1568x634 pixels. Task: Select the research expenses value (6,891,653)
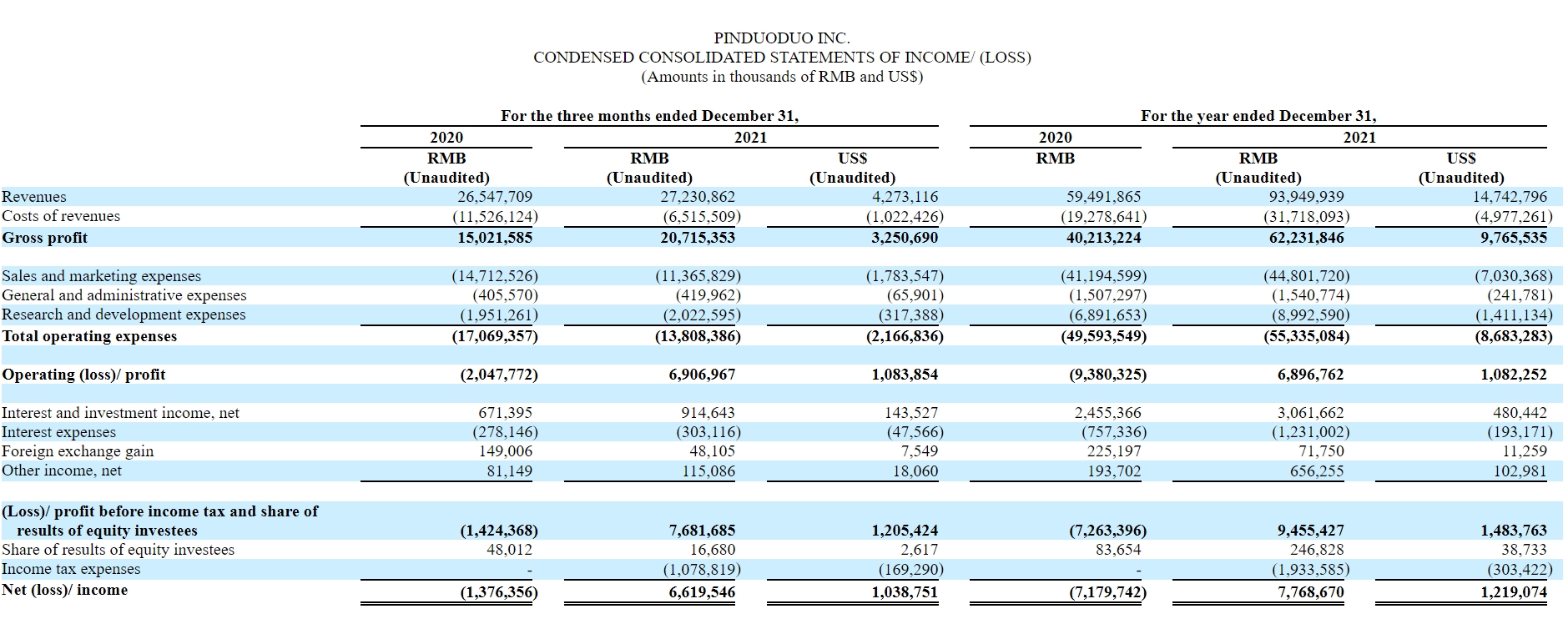tap(1108, 314)
